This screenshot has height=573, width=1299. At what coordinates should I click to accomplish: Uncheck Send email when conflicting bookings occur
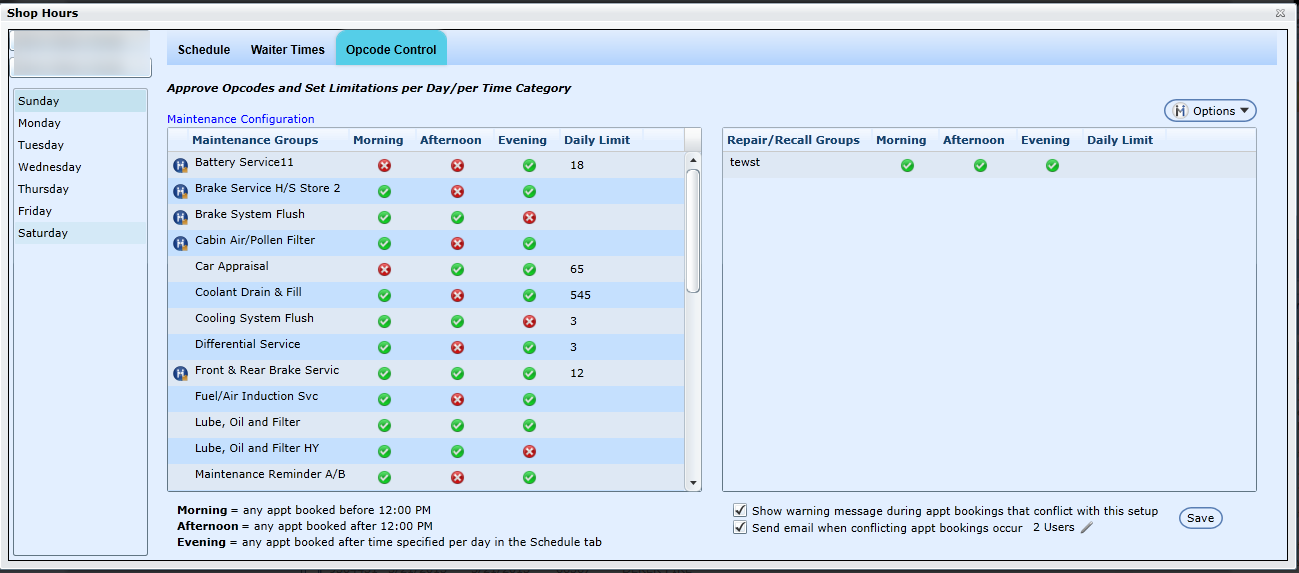740,528
